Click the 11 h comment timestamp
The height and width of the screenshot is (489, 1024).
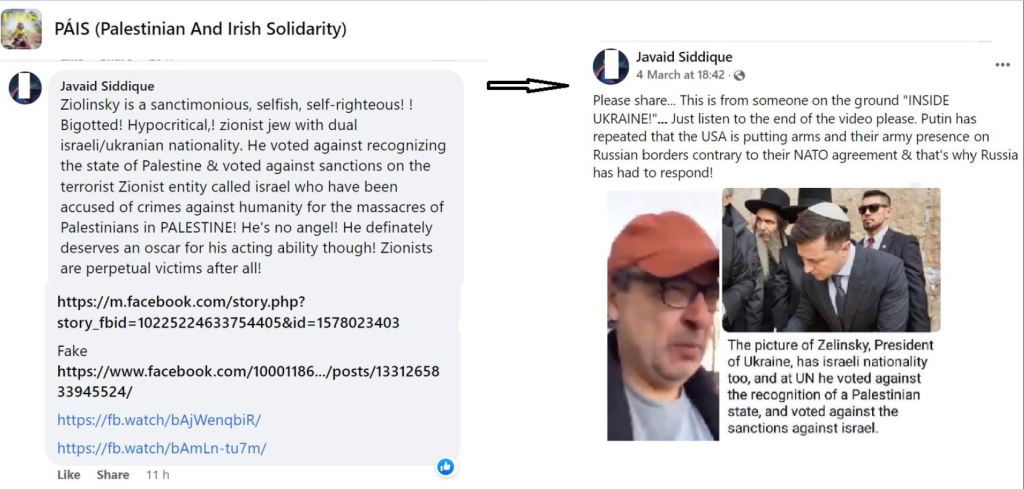(x=157, y=475)
